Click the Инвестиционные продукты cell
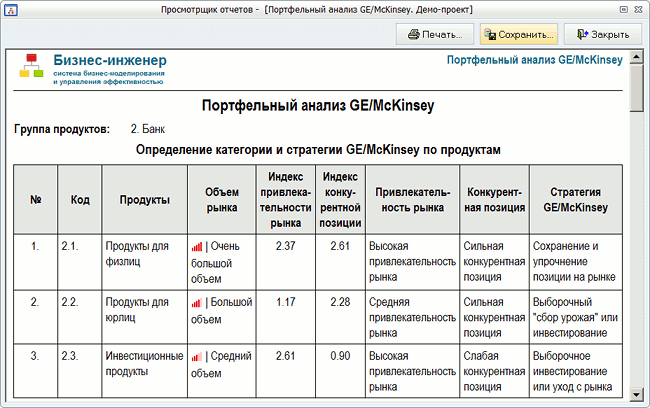This screenshot has height=408, width=650. click(x=145, y=371)
